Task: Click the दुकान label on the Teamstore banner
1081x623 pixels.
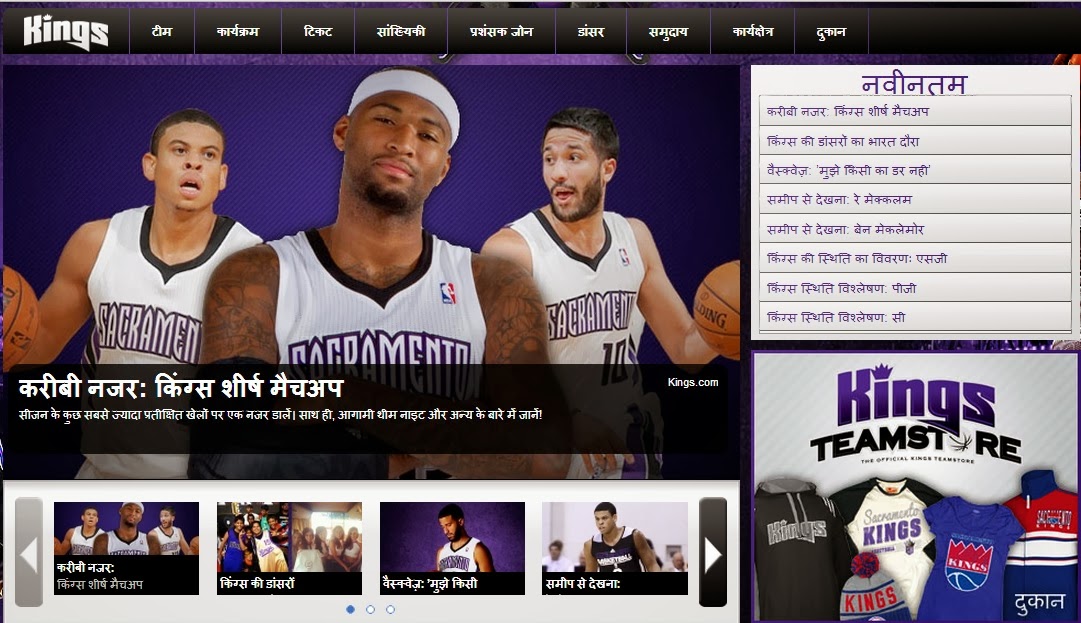Action: pyautogui.click(x=1039, y=602)
